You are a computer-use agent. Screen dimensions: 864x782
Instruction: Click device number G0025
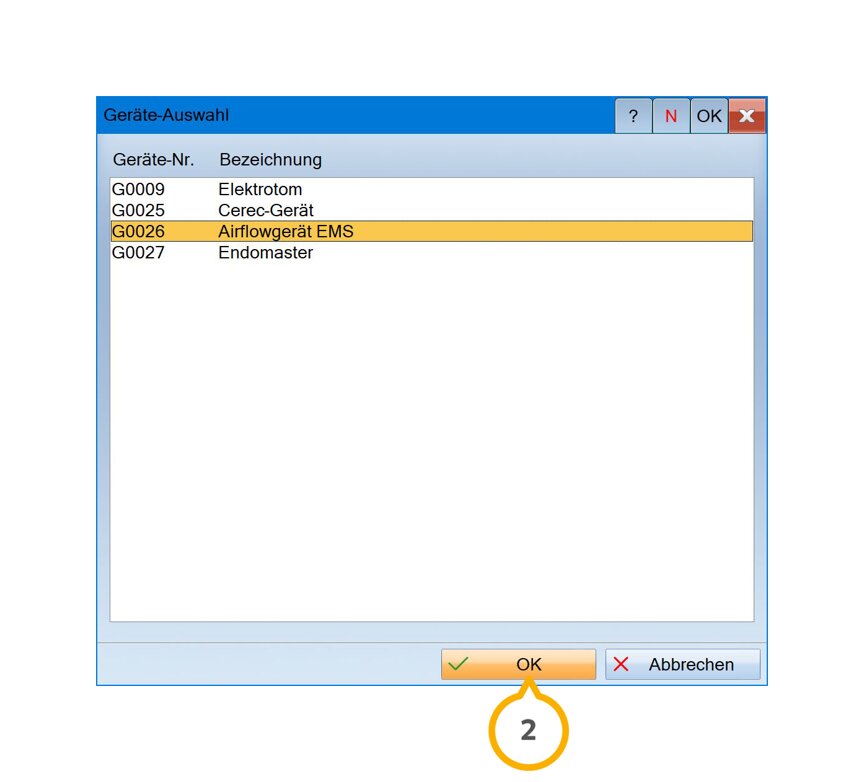(138, 211)
